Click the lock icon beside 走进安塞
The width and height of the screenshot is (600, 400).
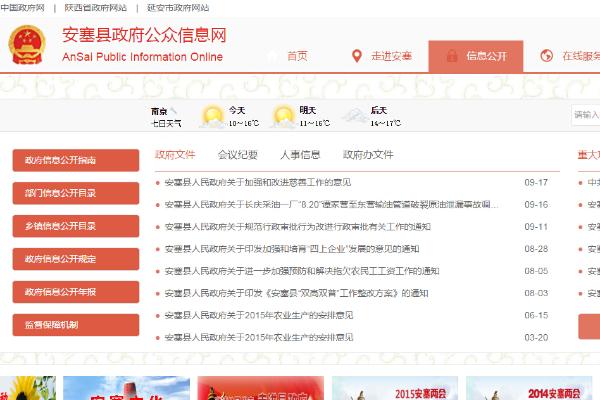pos(351,56)
